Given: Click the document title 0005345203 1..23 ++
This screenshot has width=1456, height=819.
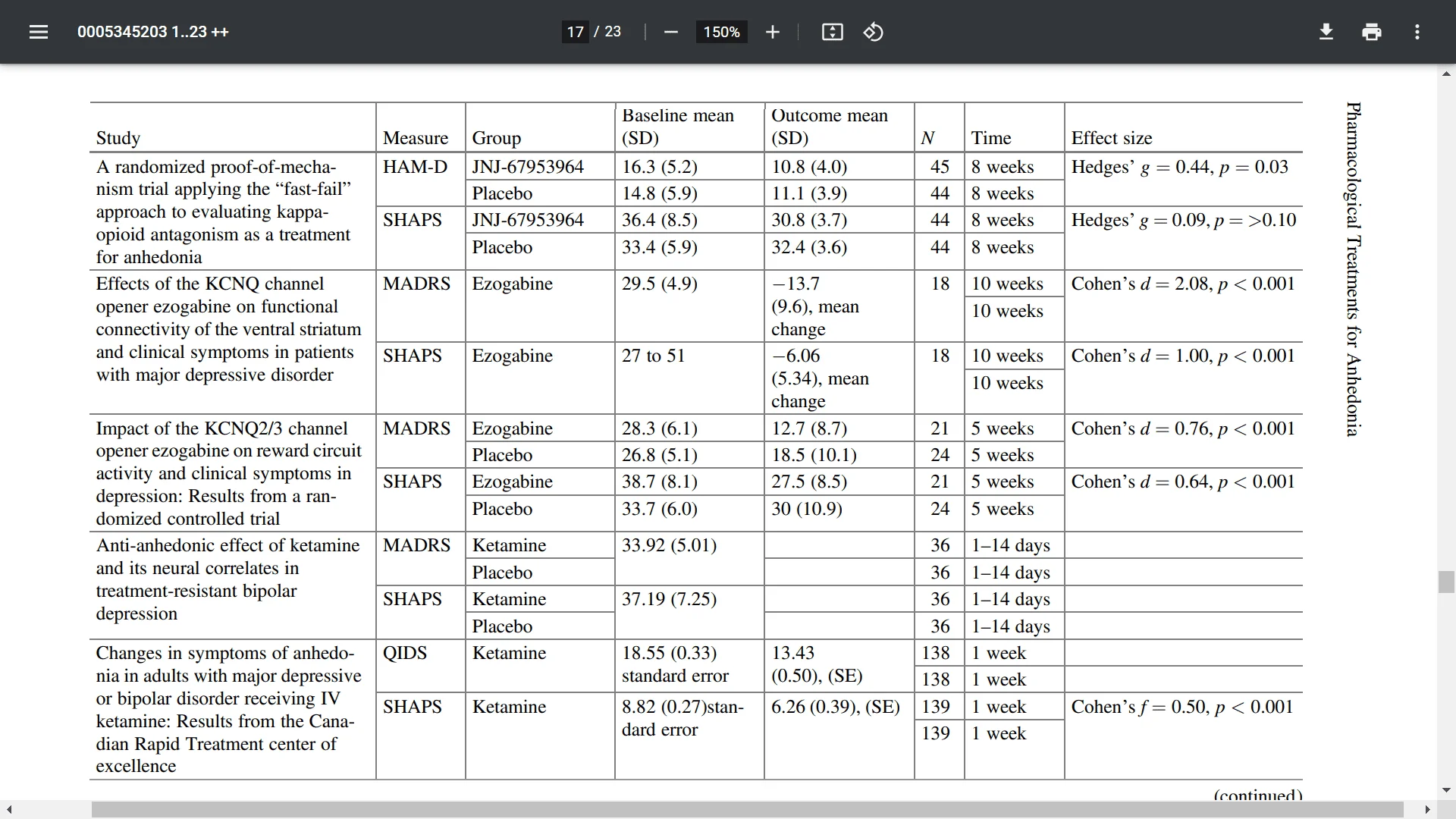Looking at the screenshot, I should 153,32.
